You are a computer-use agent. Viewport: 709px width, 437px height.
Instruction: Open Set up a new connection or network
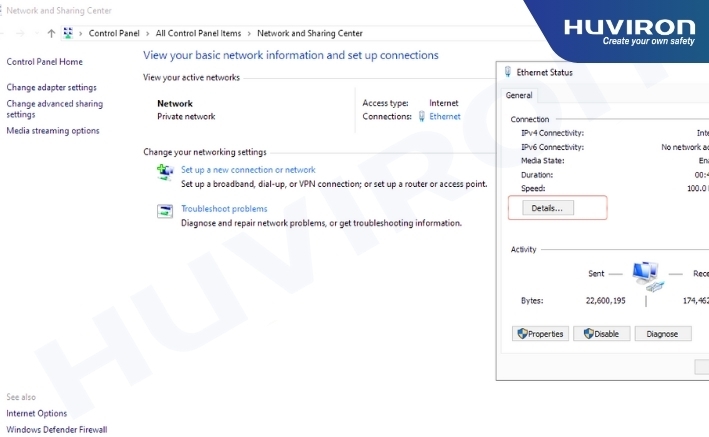(248, 170)
